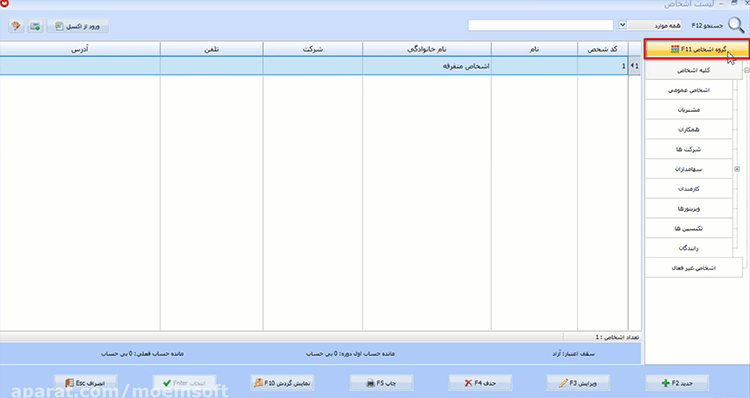
Task: Click the تلفن column header
Action: 211,49
